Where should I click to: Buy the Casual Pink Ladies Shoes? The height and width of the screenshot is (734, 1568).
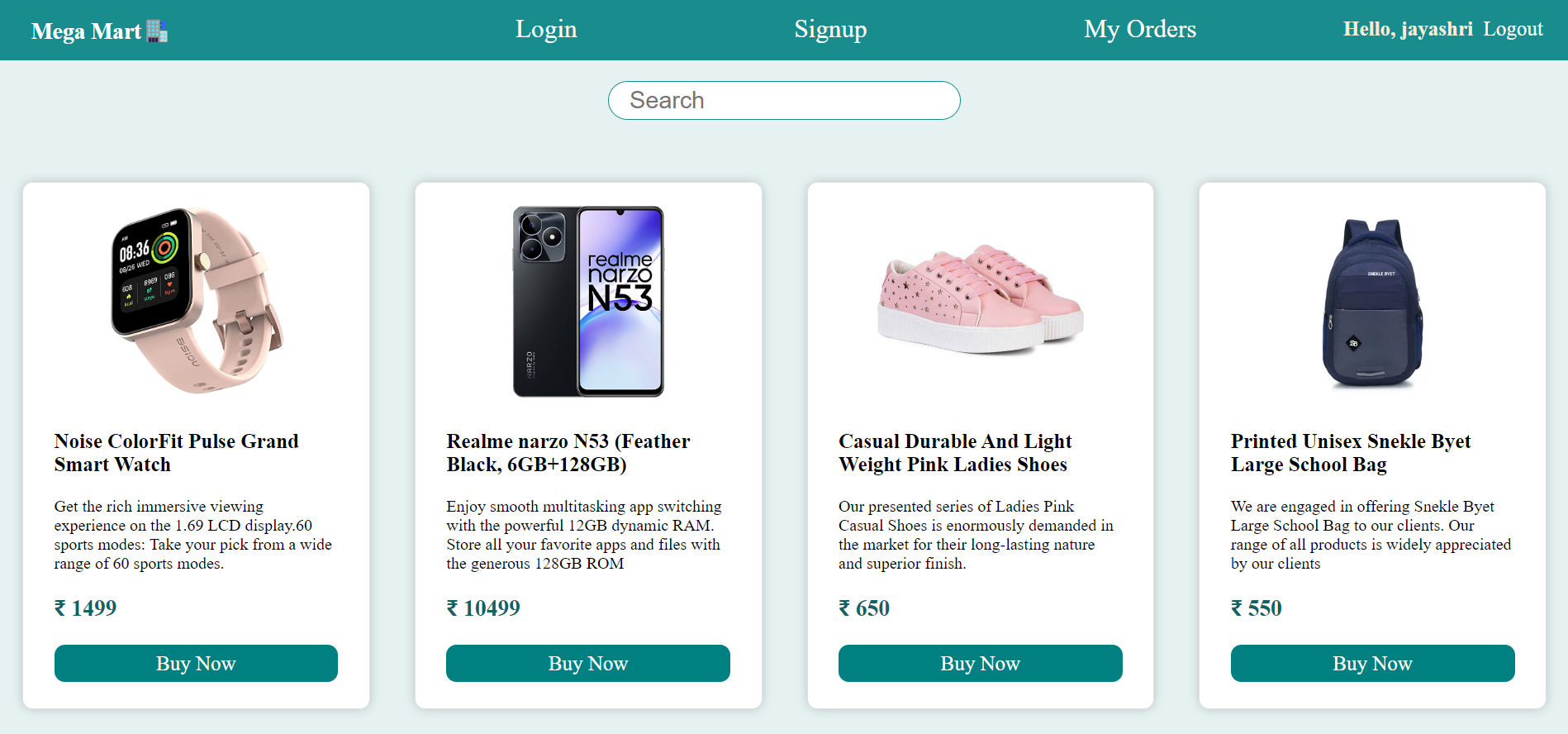point(980,664)
